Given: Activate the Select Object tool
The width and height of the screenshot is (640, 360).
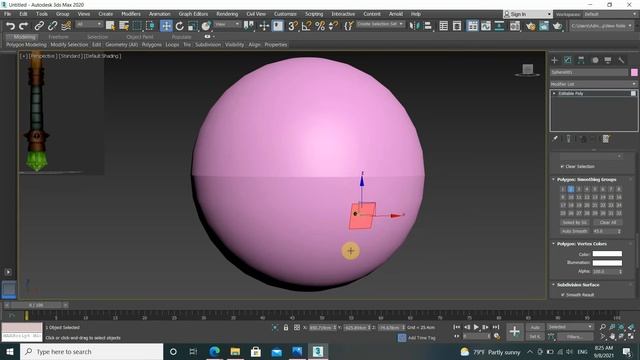Looking at the screenshot, I should [x=110, y=26].
